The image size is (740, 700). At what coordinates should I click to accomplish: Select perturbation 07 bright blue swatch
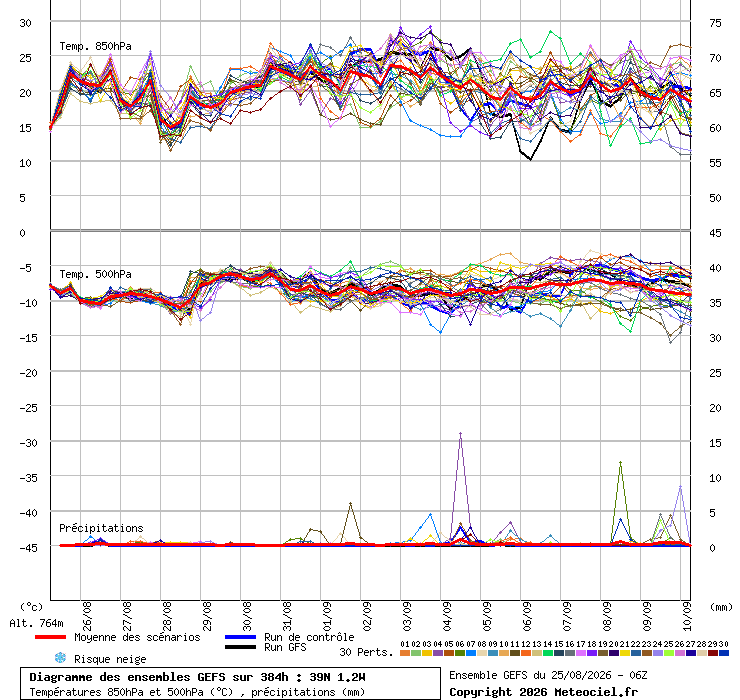(471, 653)
